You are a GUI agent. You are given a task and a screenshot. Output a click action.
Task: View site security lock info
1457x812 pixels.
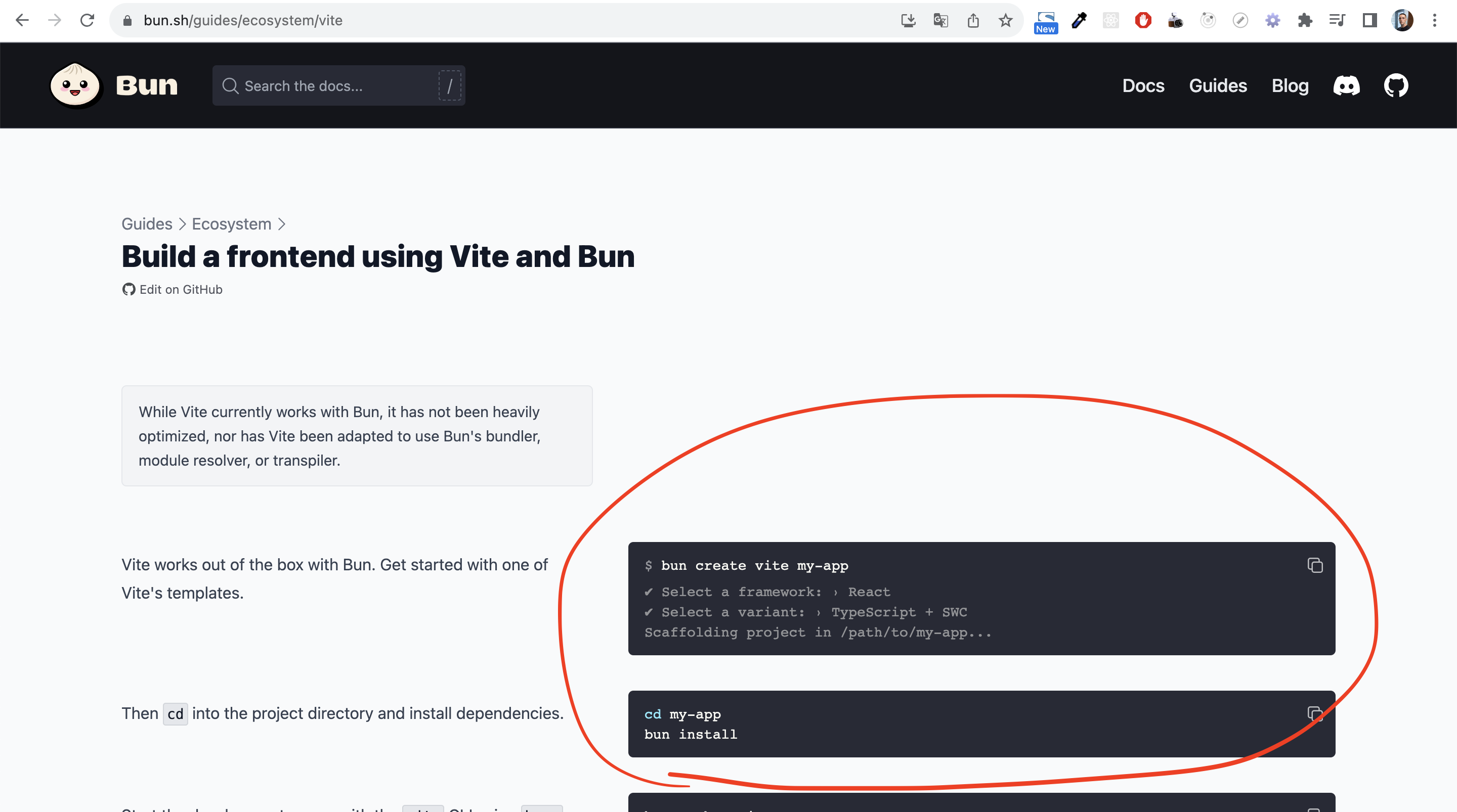point(127,20)
